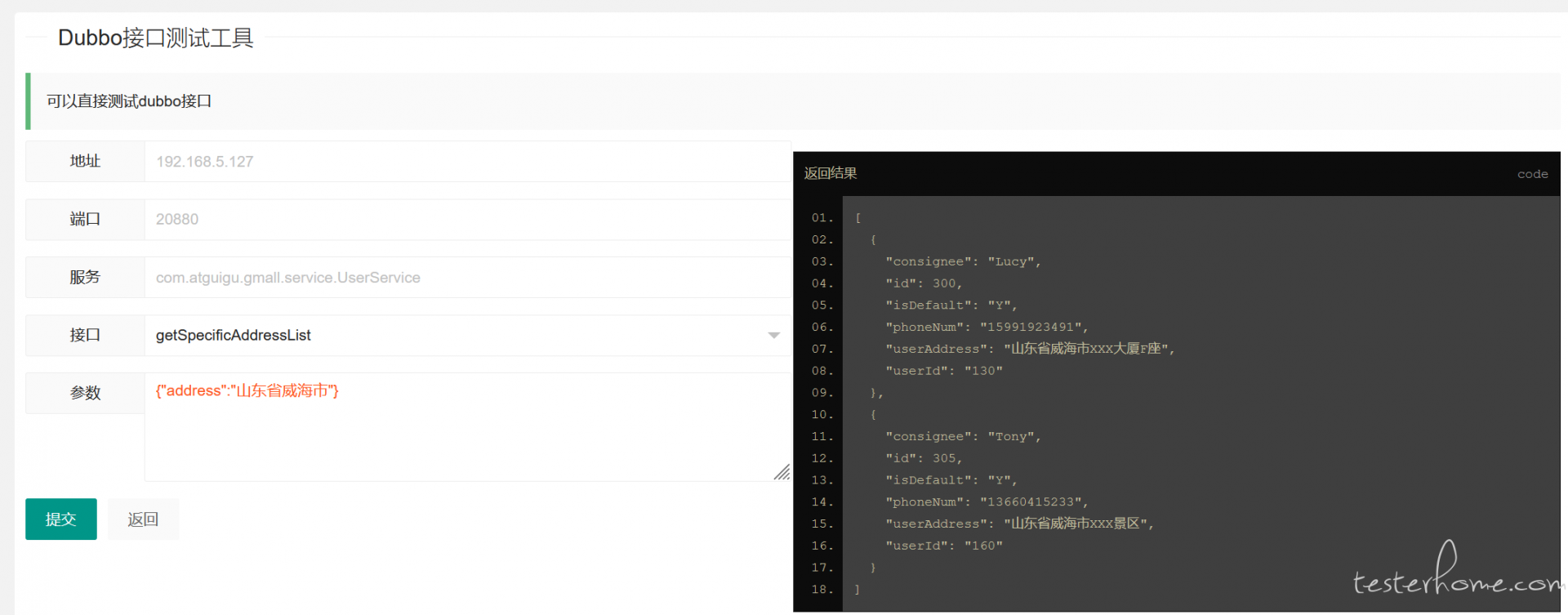
Task: Click the result line "consignee": "Lucy"
Action: [963, 261]
